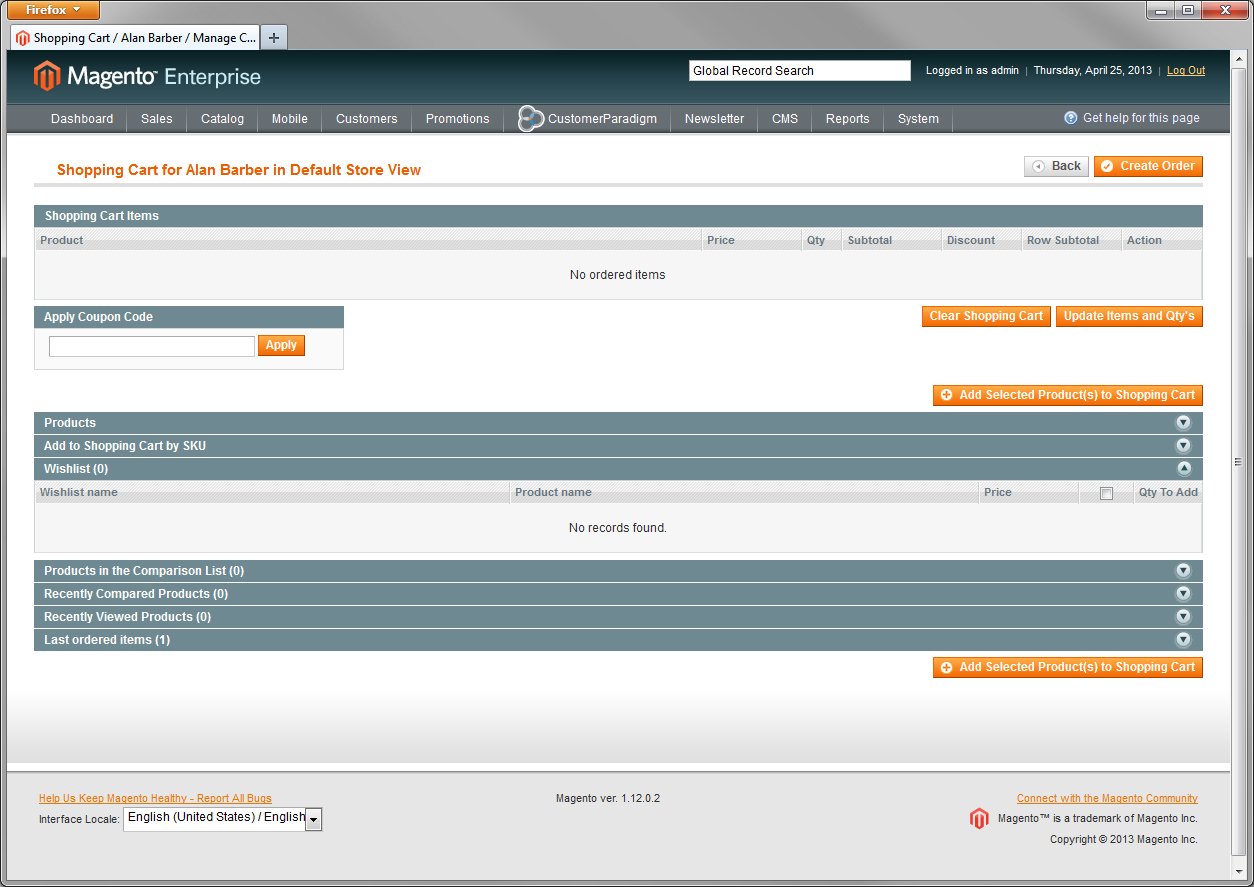Click the upper Add Selected Product(s) to Shopping Cart button
Viewport: 1254px width, 887px height.
point(1067,395)
